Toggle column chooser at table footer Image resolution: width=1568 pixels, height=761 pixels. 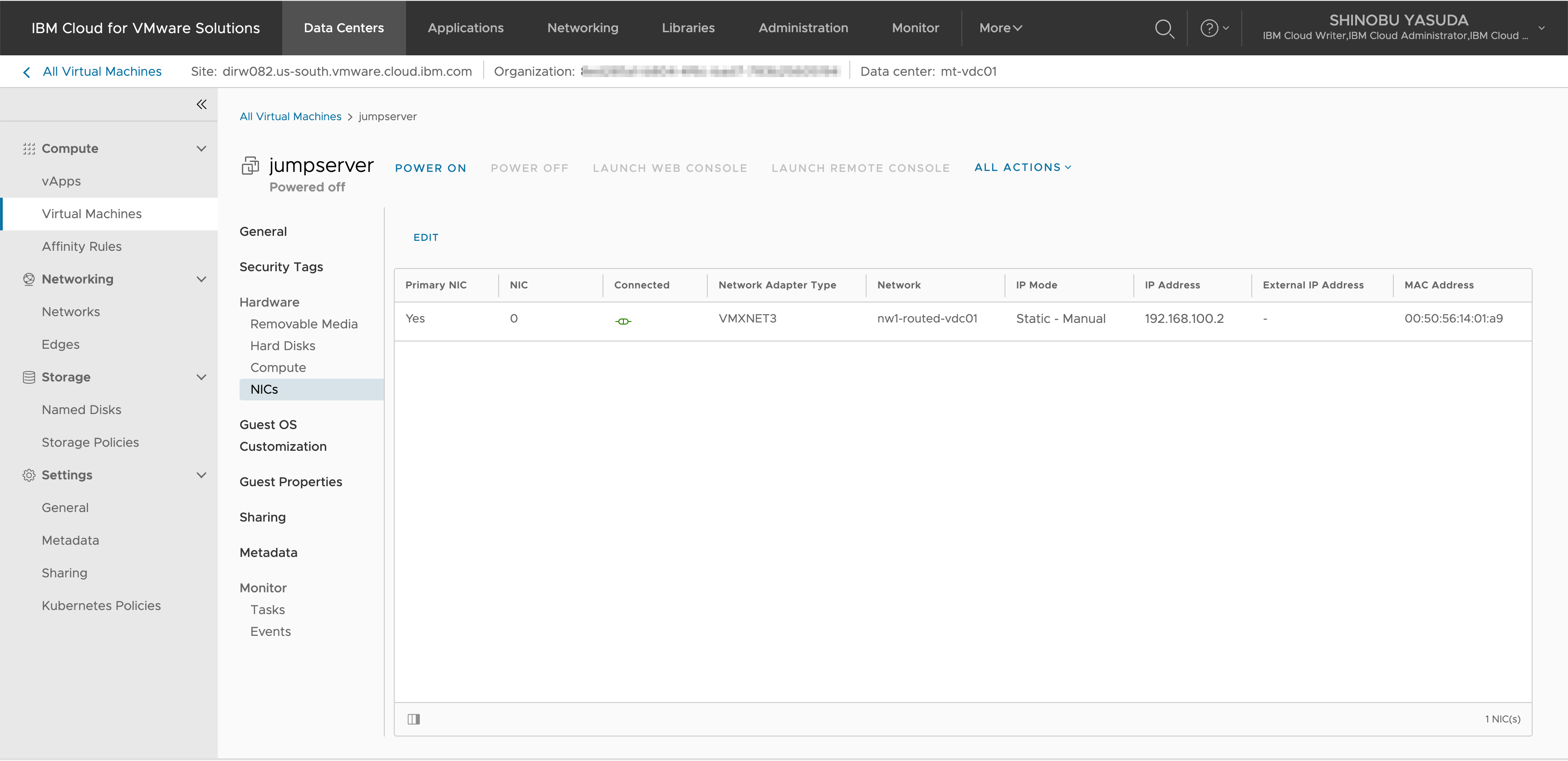click(x=414, y=719)
